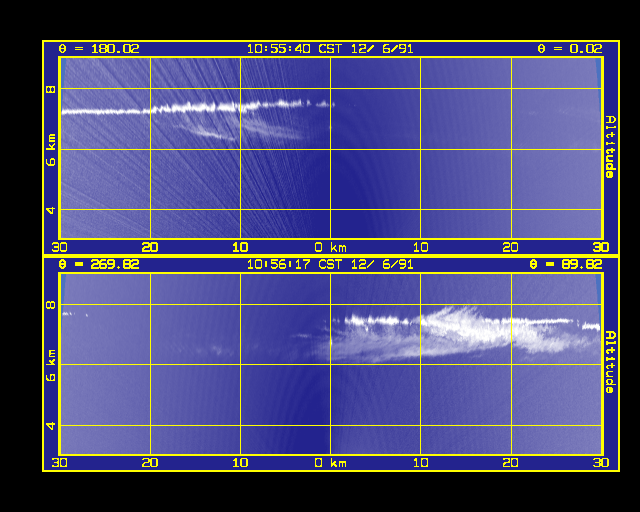The height and width of the screenshot is (512, 640).
Task: Click the 8 altitude tick in the 10:55:40 plot
Action: (x=51, y=89)
